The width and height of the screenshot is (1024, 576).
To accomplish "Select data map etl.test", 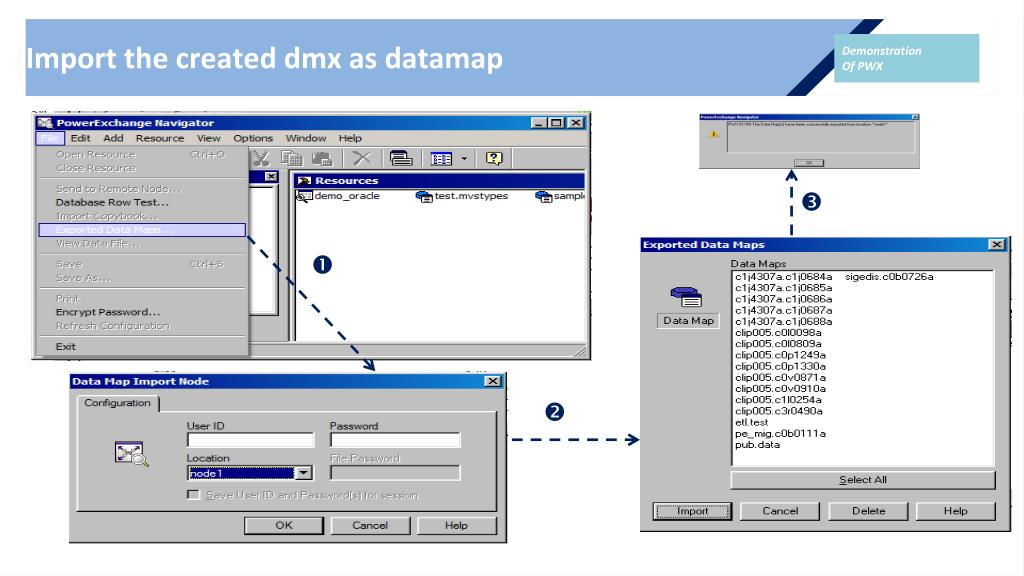I will pyautogui.click(x=752, y=423).
